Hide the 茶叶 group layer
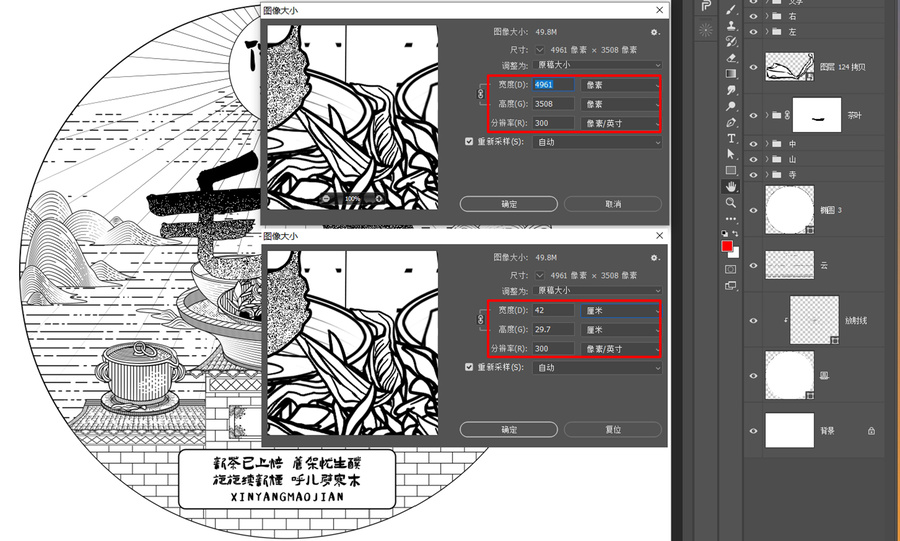Image resolution: width=900 pixels, height=541 pixels. pos(753,115)
